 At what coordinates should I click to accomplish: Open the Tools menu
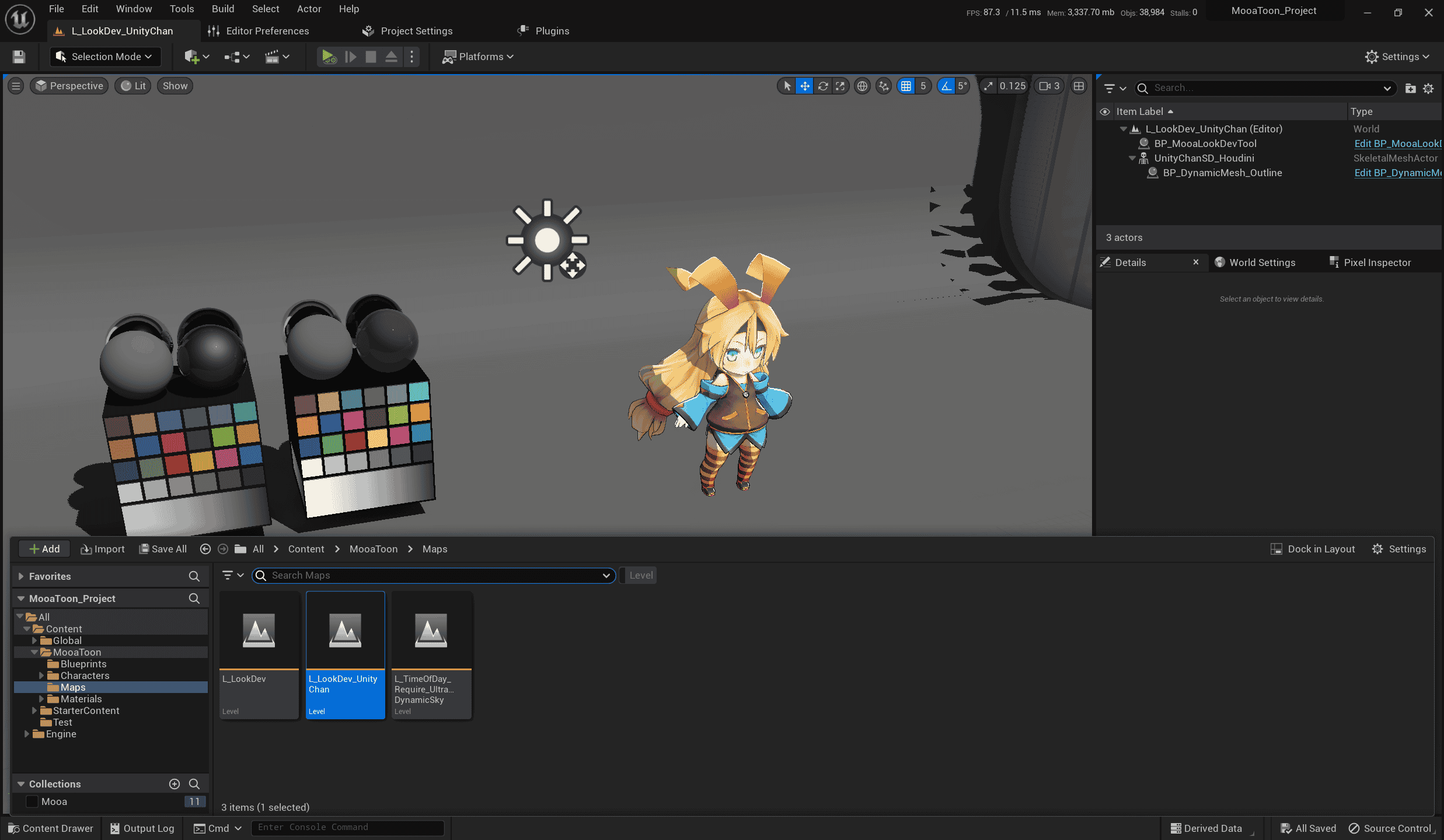pos(182,9)
